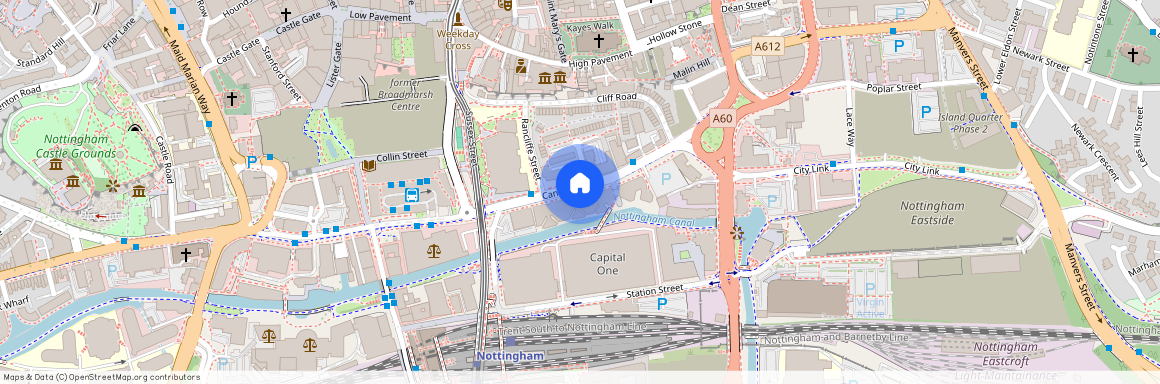
Task: Click the Low Pavement label
Action: click(x=380, y=16)
